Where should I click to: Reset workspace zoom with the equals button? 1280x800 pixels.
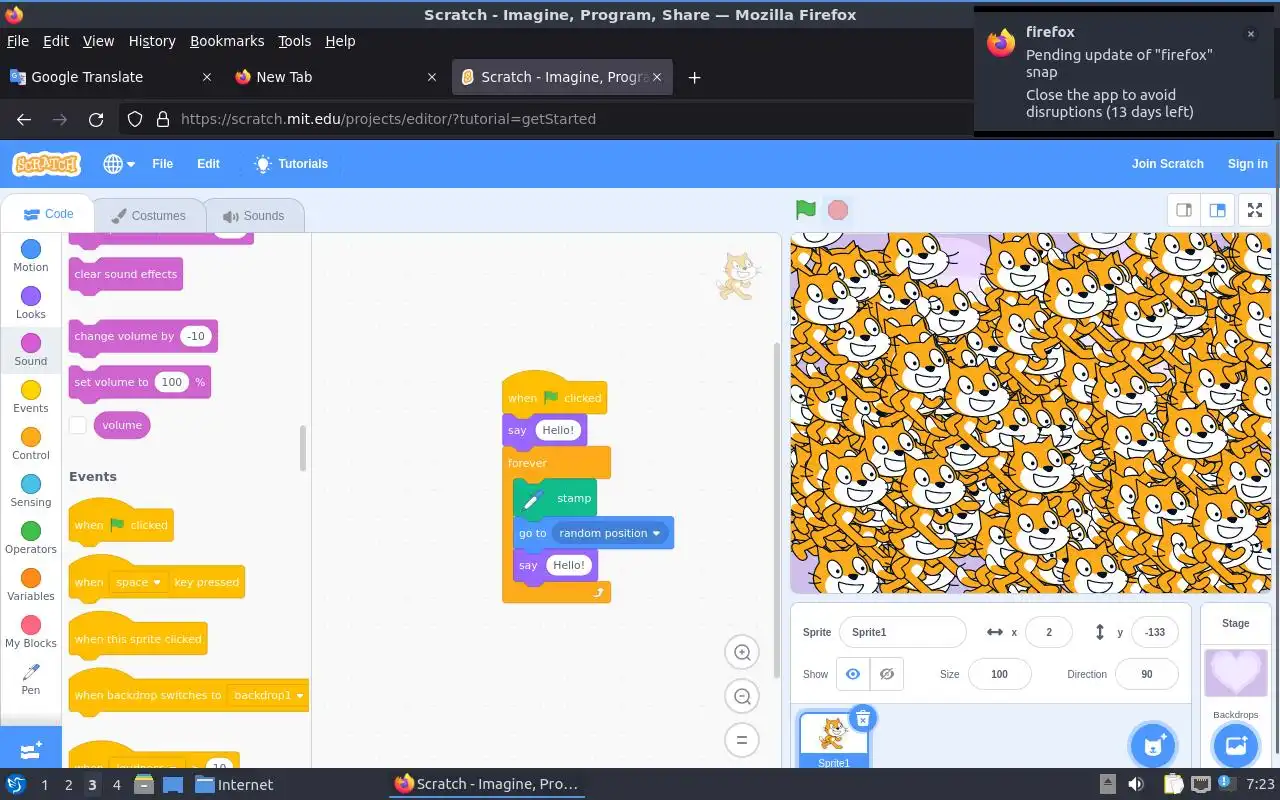click(742, 741)
